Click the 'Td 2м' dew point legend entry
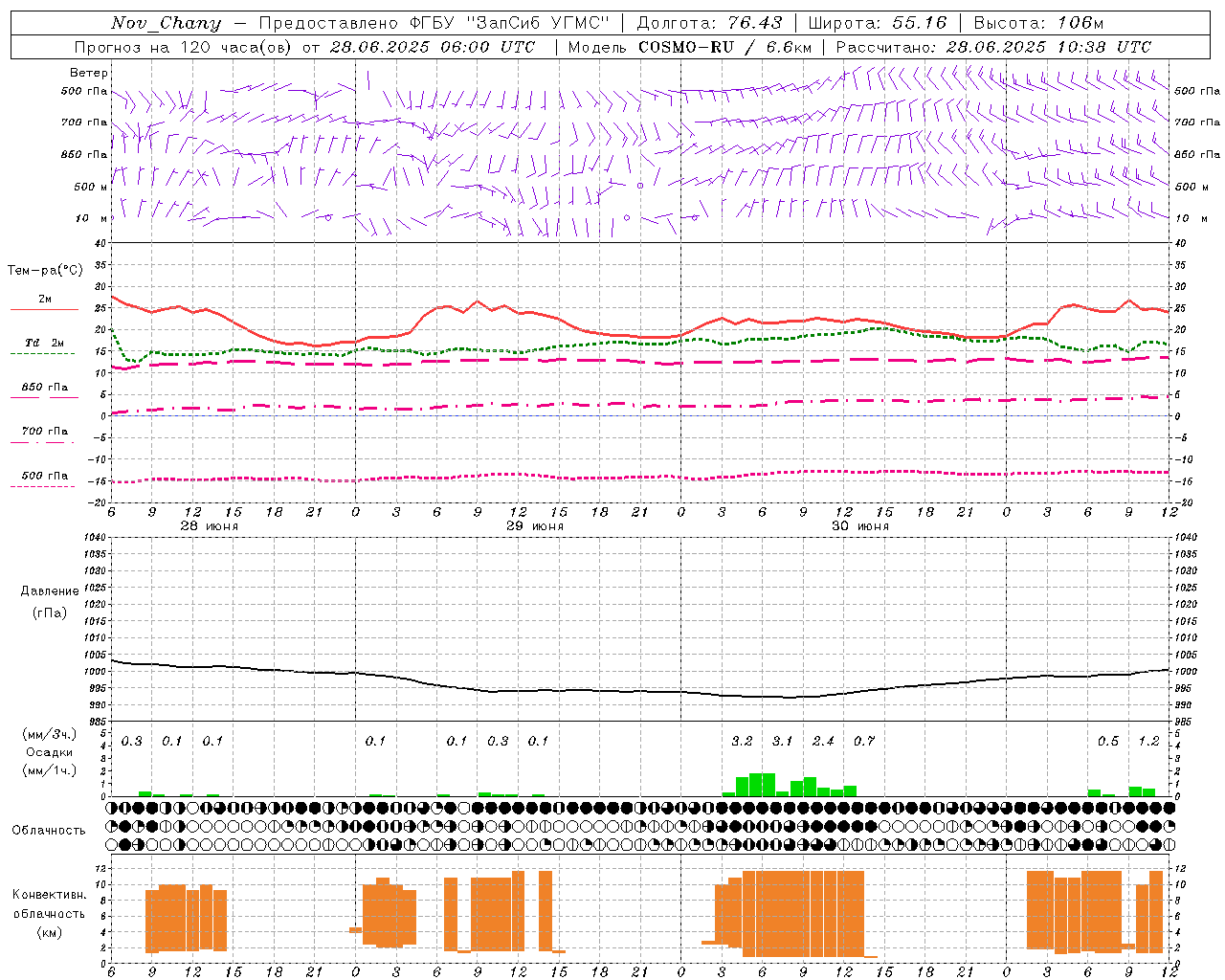Viewport: 1225px width, 980px height. point(44,343)
